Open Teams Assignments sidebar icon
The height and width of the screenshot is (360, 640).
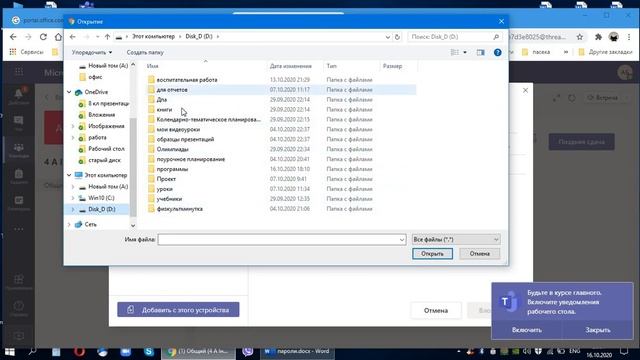[x=19, y=176]
